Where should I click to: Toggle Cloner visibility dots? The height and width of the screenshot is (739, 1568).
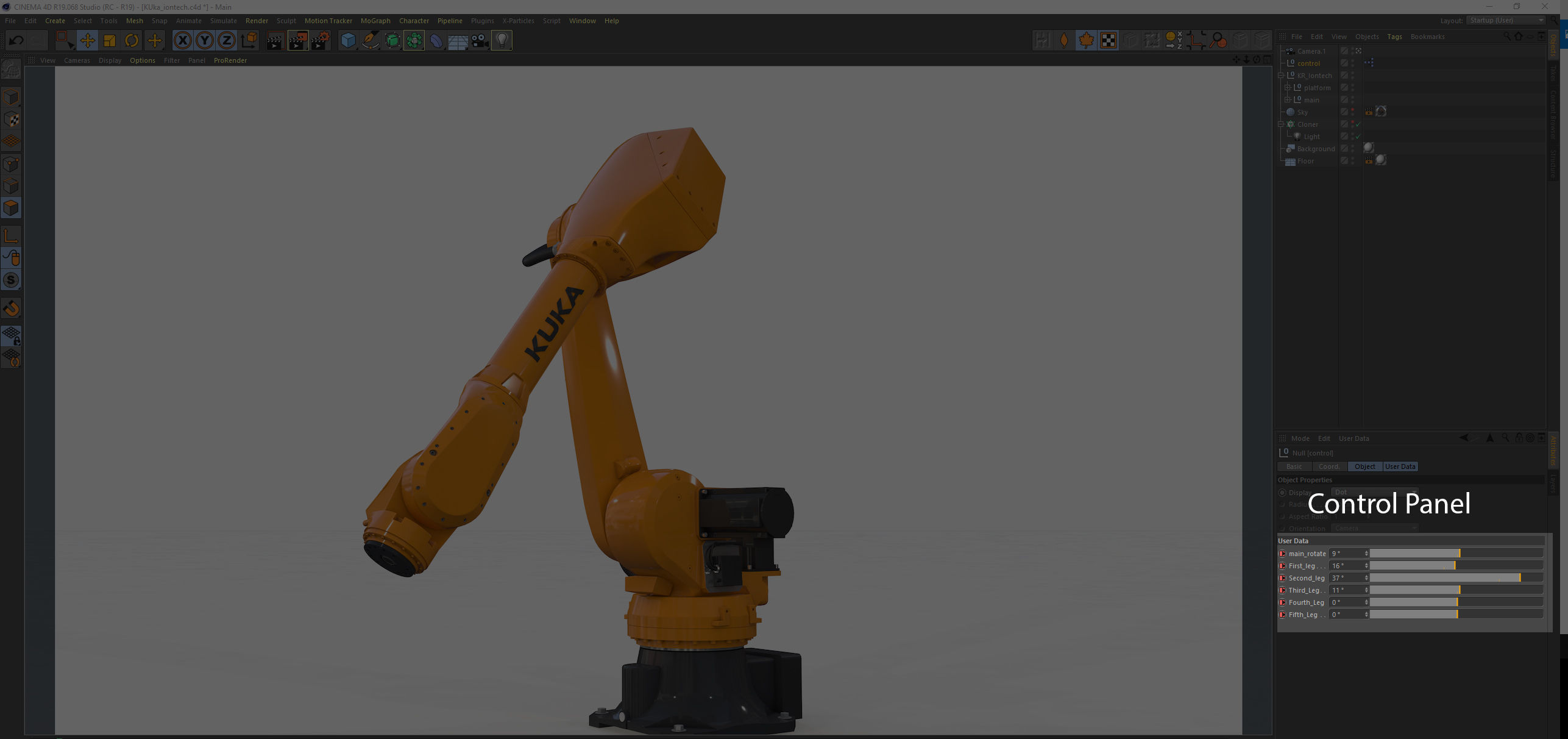tap(1352, 124)
